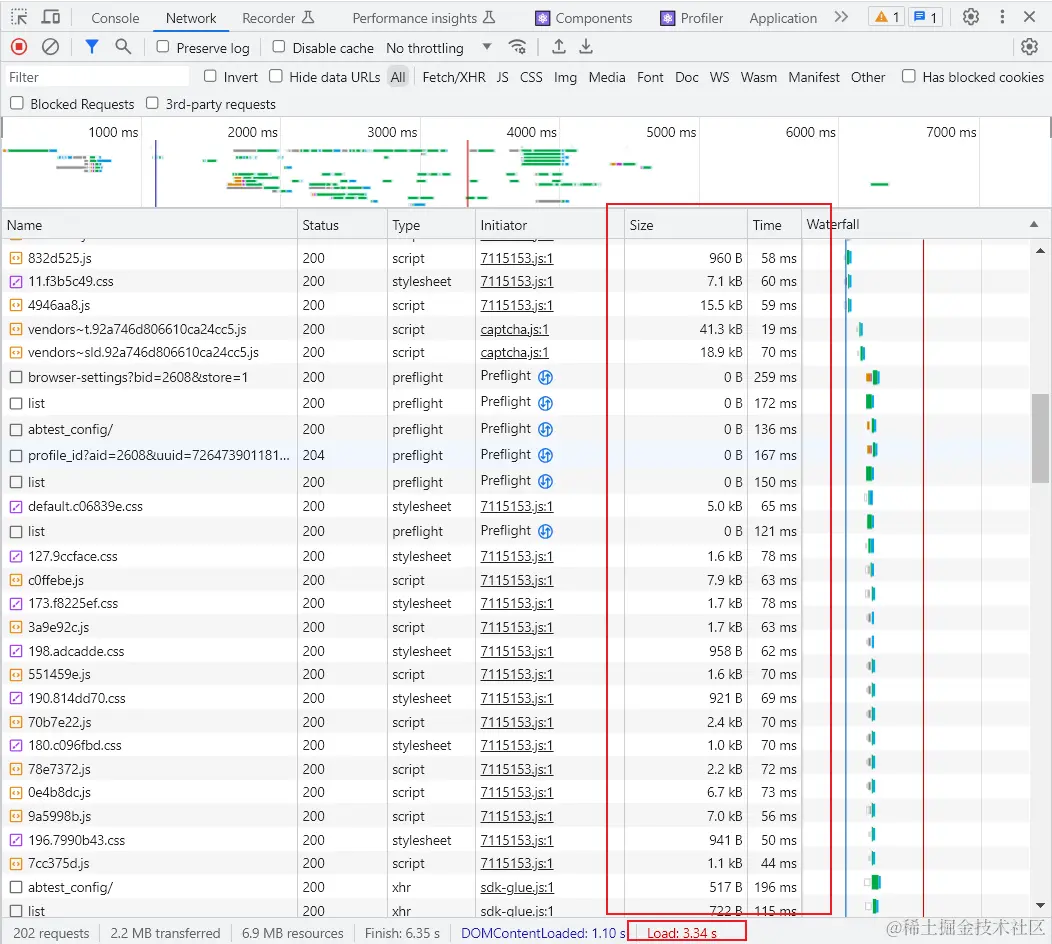
Task: Open the Profiler tab
Action: (x=692, y=18)
